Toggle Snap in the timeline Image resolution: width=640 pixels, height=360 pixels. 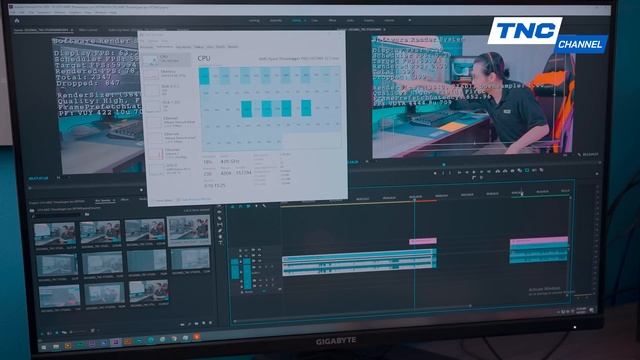click(x=240, y=207)
